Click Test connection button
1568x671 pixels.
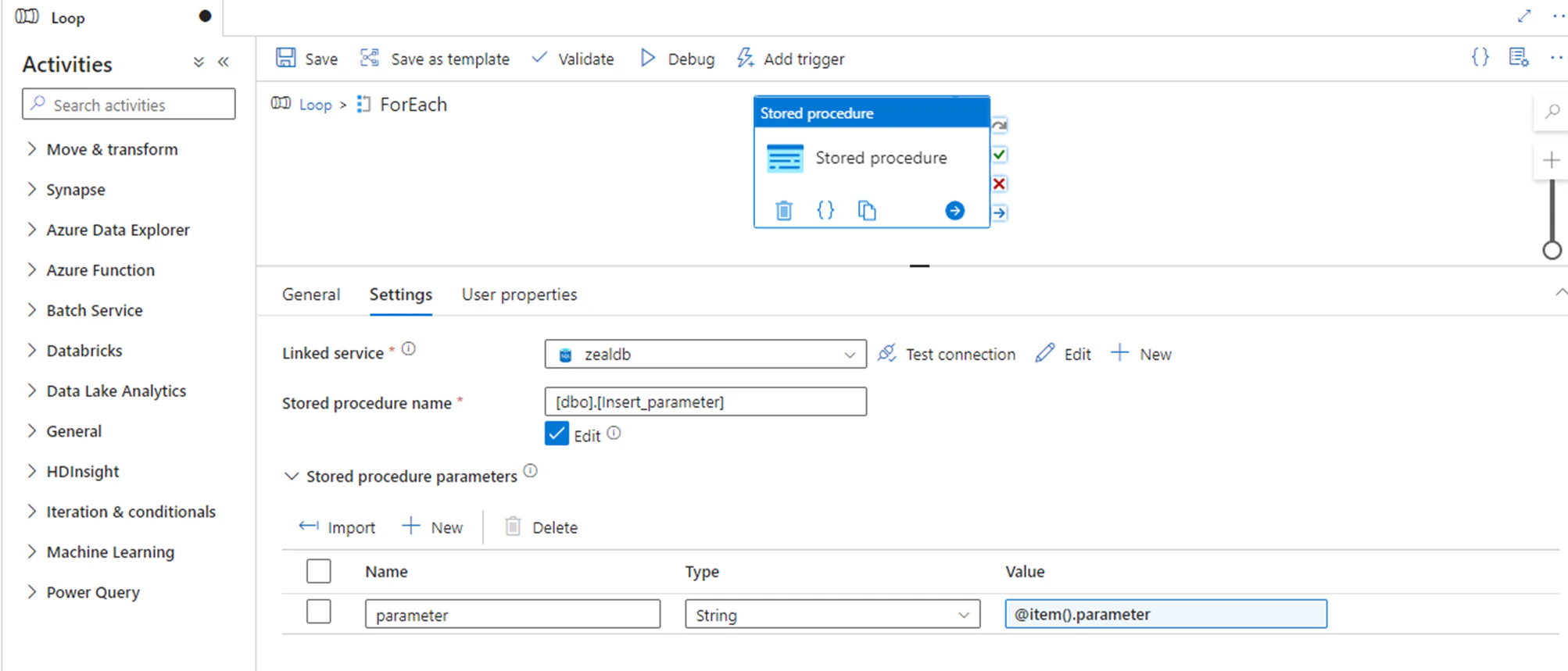pyautogui.click(x=947, y=354)
